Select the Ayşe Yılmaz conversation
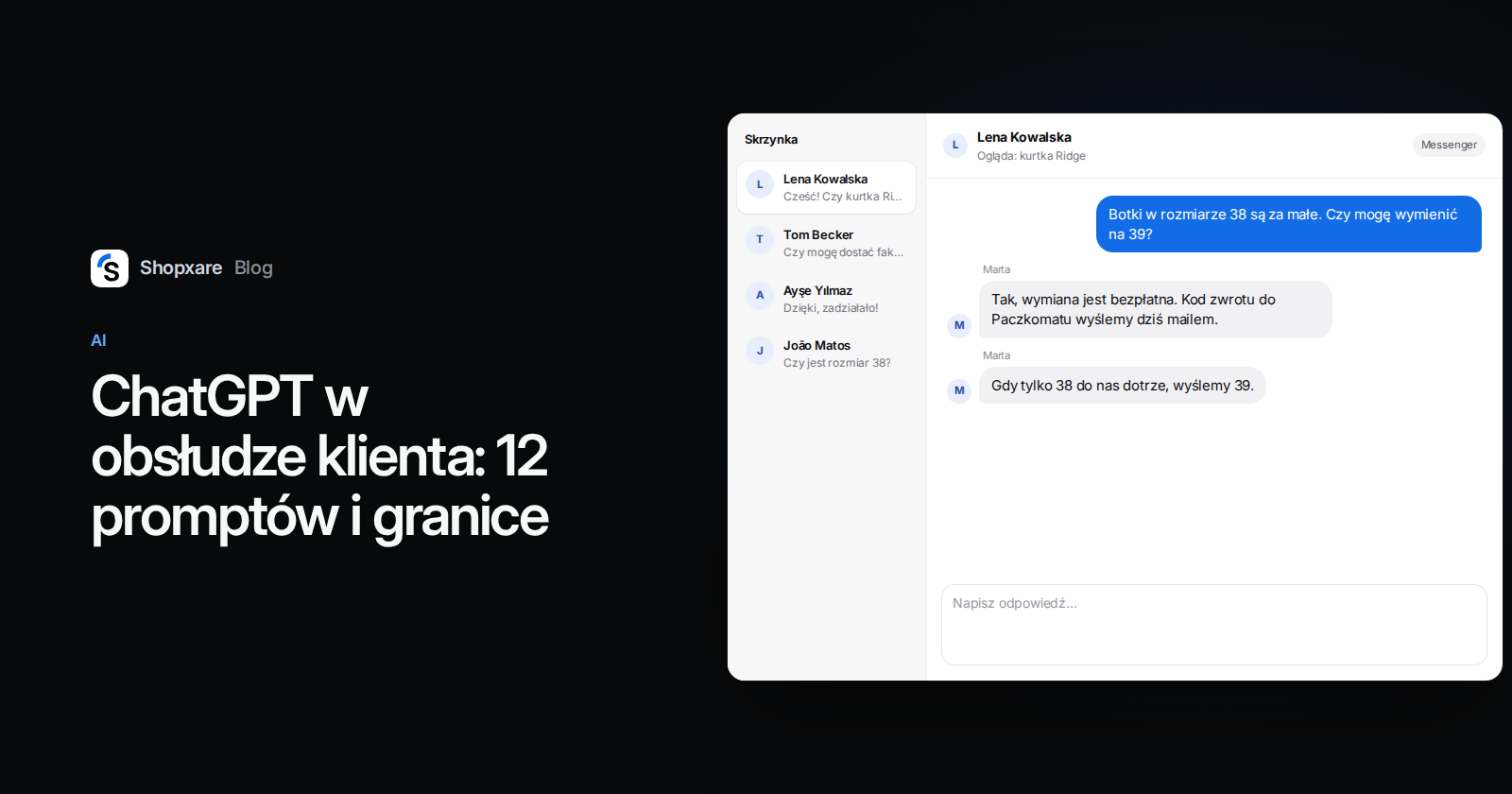The image size is (1512, 794). point(826,299)
